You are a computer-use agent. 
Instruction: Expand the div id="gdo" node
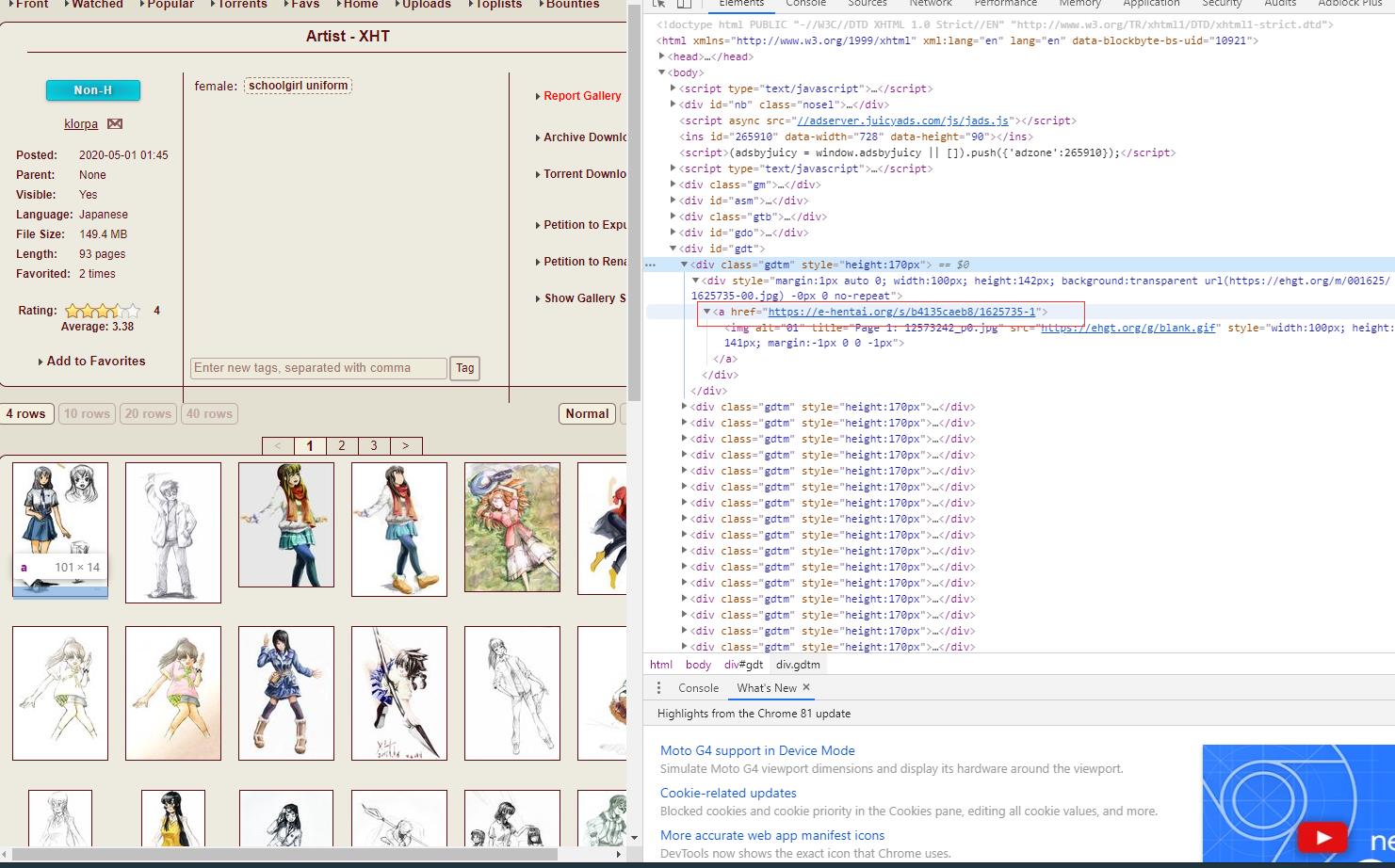[x=673, y=233]
